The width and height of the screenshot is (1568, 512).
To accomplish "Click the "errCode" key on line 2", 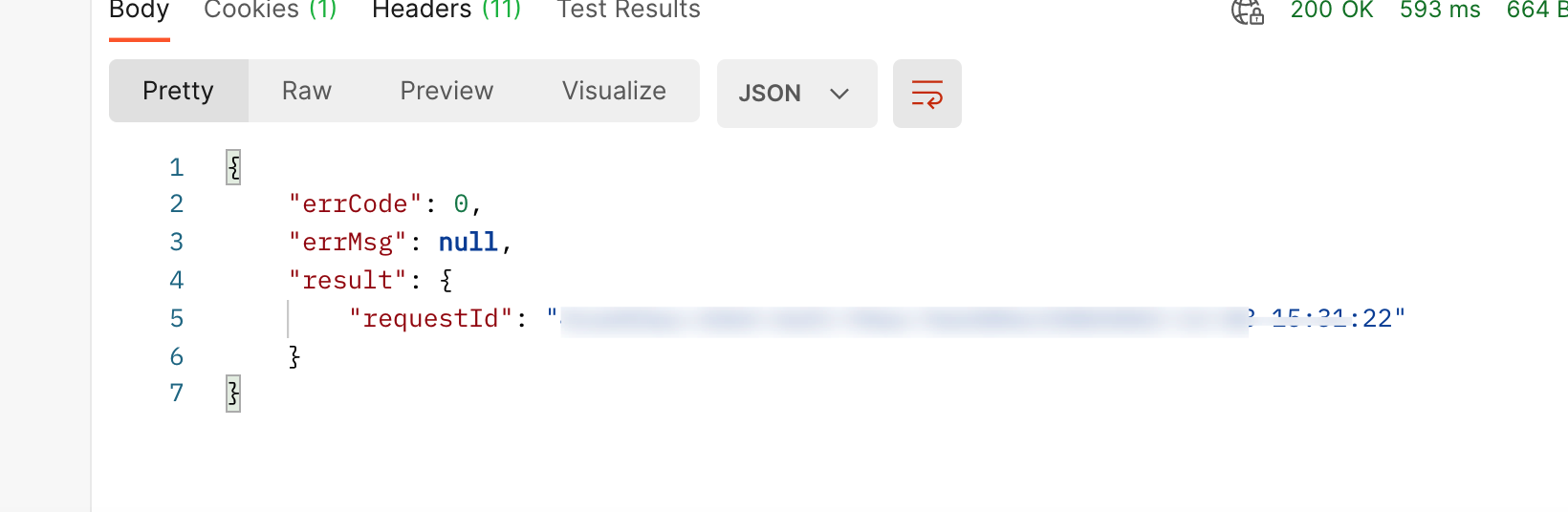I will point(356,203).
